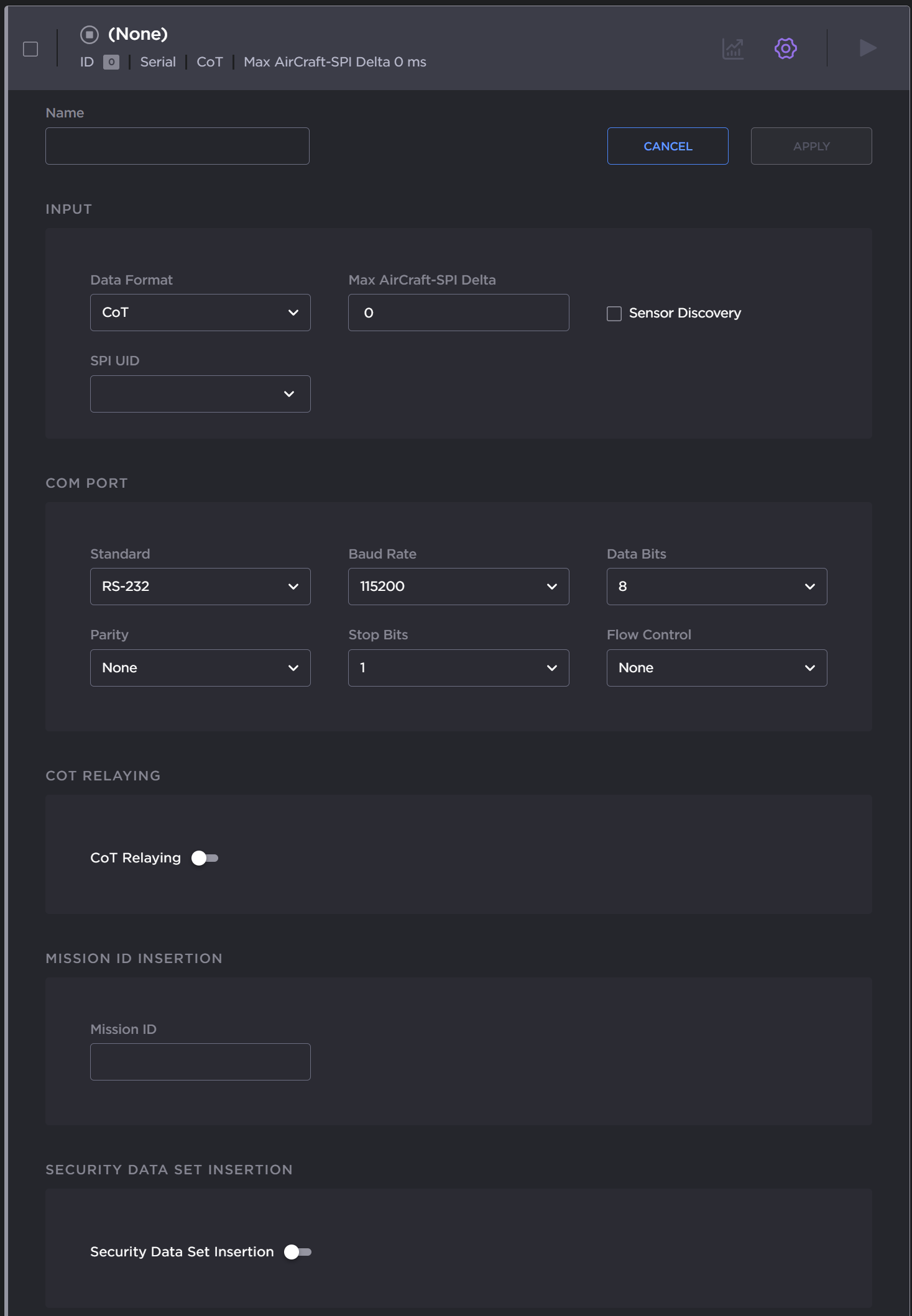This screenshot has height=1316, width=912.
Task: Change the Standard RS-232 dropdown
Action: [200, 587]
